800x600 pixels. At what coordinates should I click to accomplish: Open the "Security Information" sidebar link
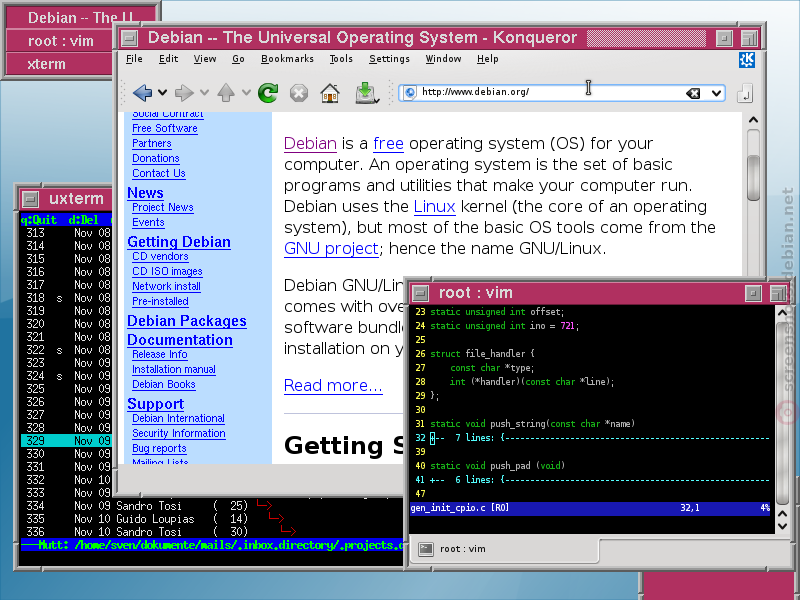(x=179, y=433)
